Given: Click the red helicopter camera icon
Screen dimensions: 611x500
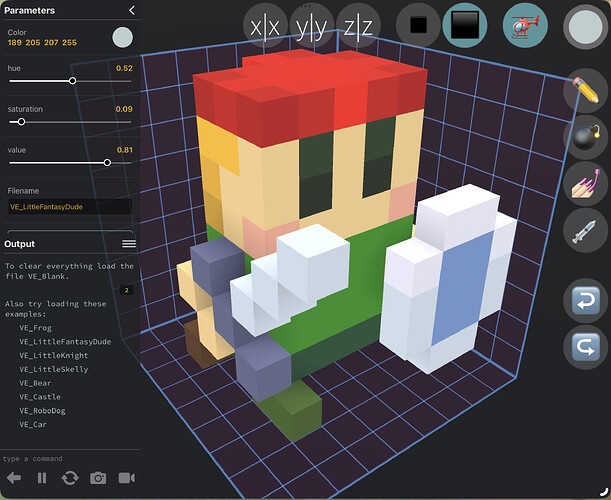Looking at the screenshot, I should 525,26.
